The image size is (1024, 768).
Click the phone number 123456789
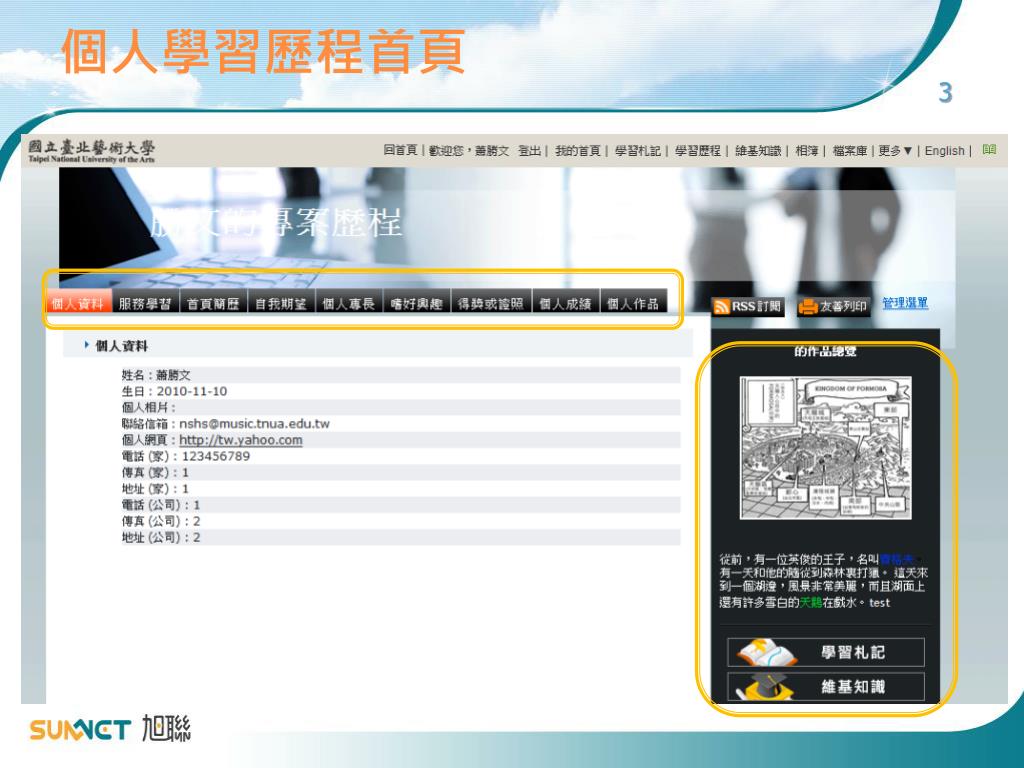(x=216, y=456)
